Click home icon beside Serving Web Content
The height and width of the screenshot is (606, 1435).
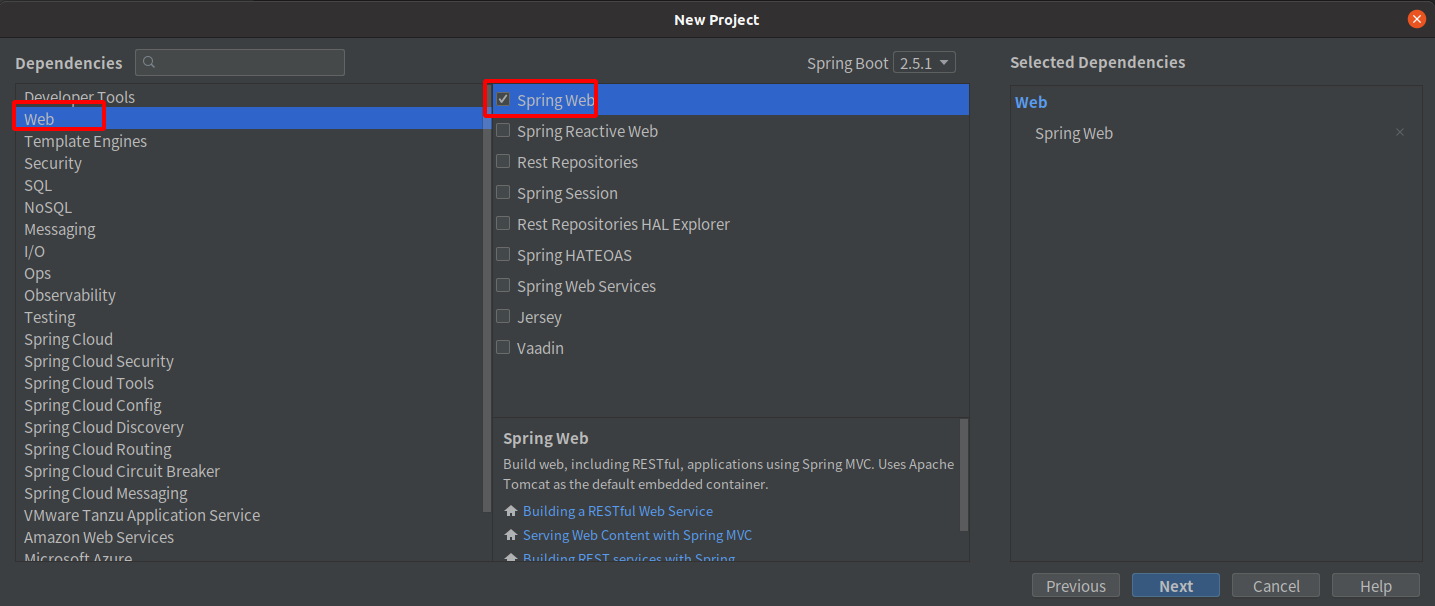coord(511,535)
